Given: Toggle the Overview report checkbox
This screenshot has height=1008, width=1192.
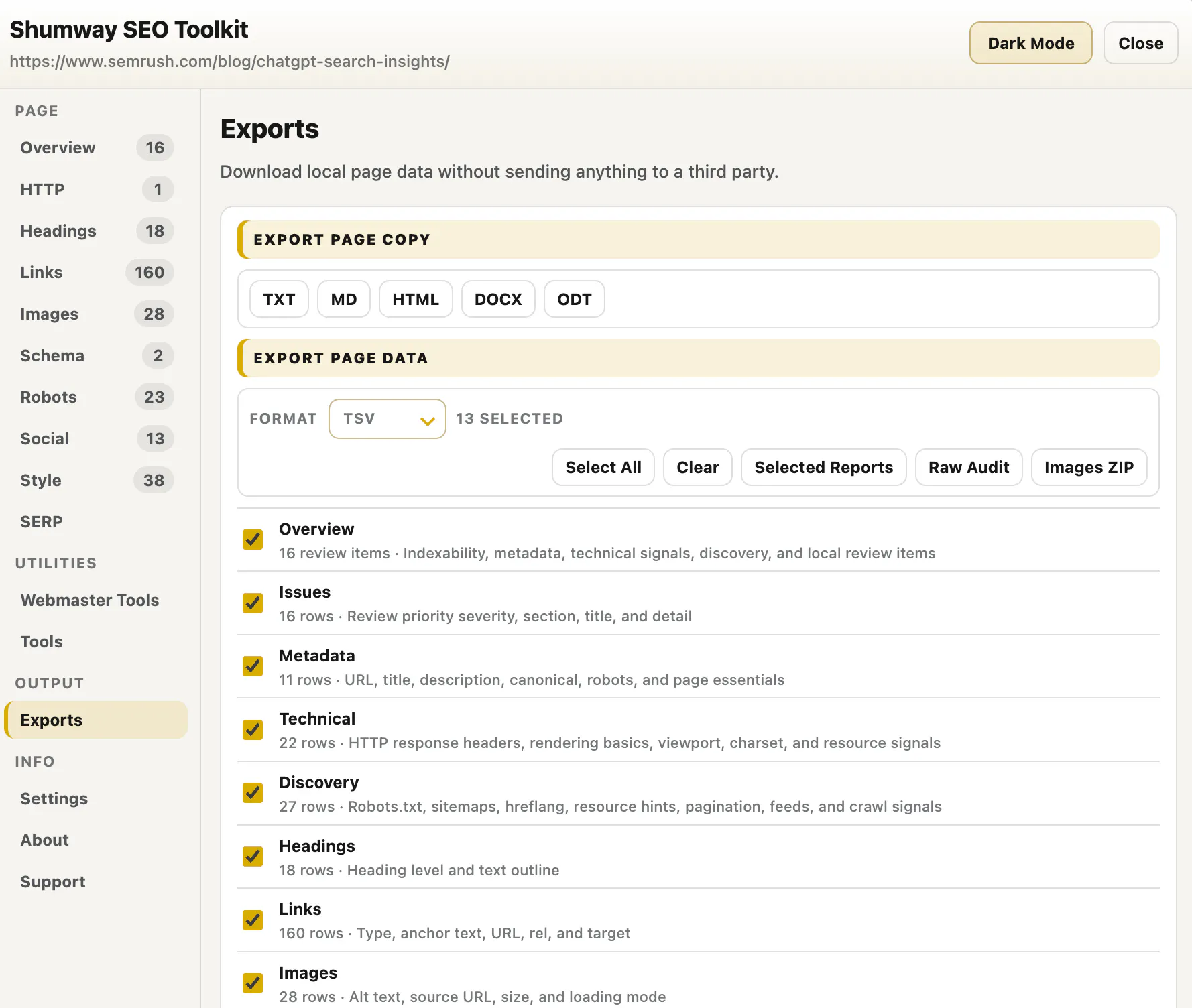Looking at the screenshot, I should click(253, 540).
